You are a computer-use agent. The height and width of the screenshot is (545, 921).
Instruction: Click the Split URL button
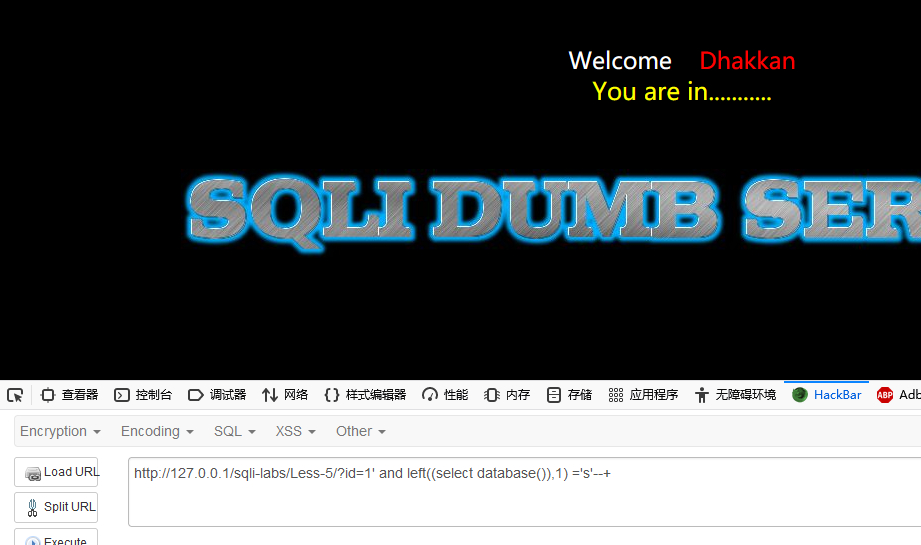pyautogui.click(x=56, y=507)
